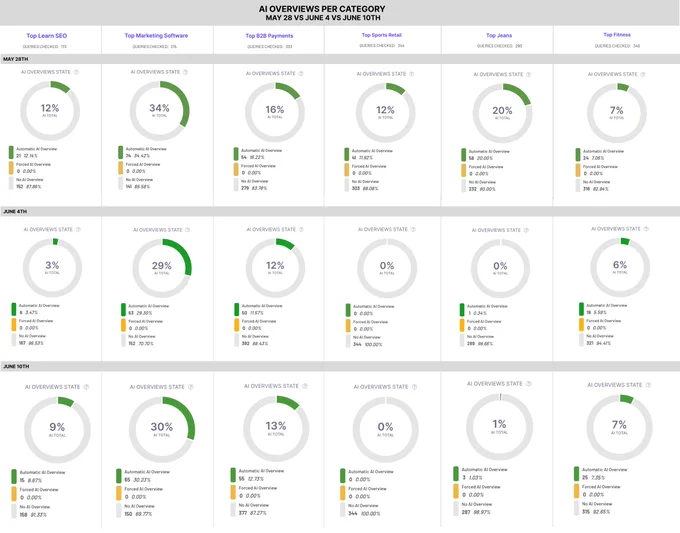Screen dimensions: 680x533
Task: Click the JUNE 4TH section header label
Action: click(x=15, y=212)
